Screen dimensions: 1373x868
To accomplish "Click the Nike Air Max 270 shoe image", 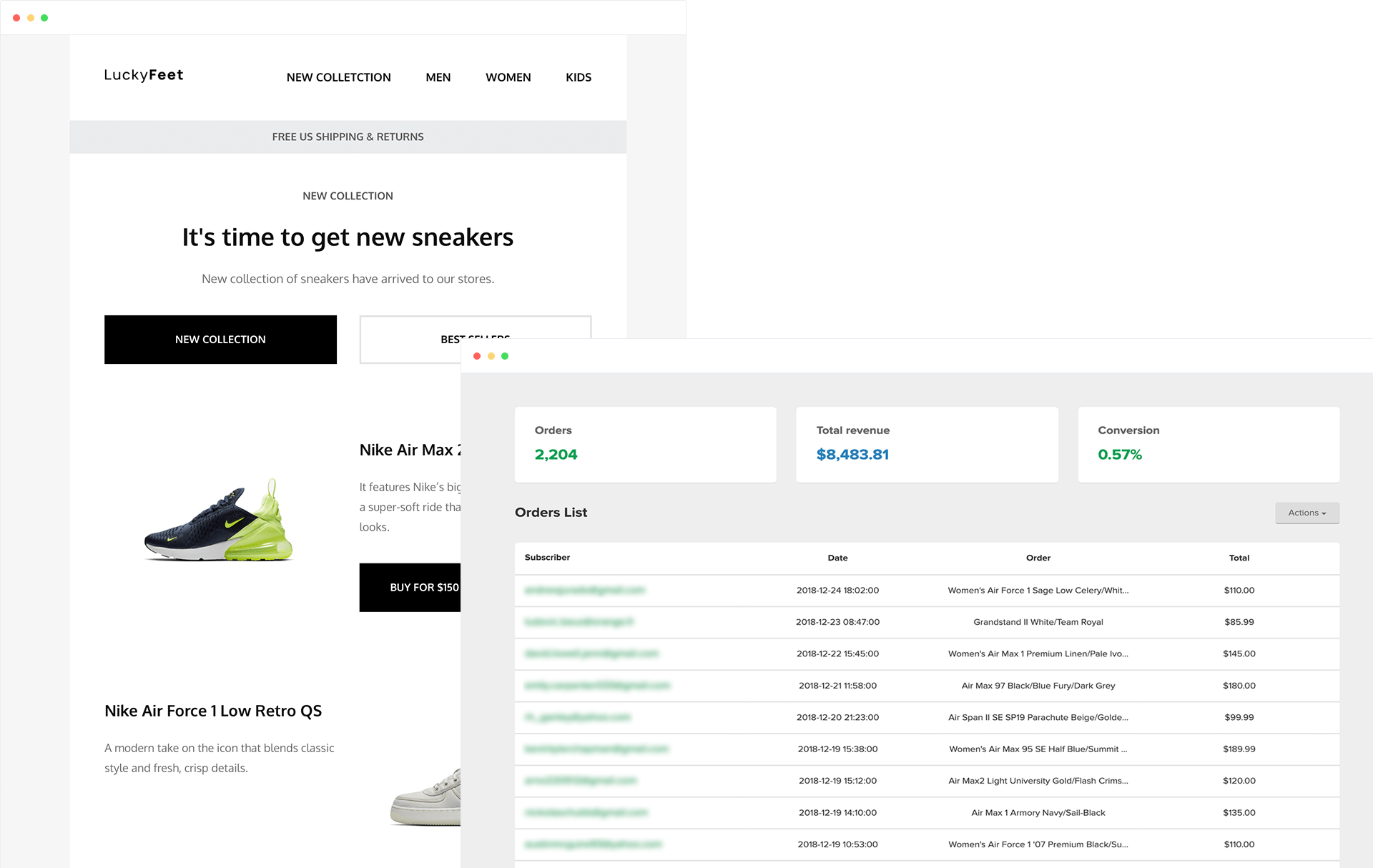I will tap(219, 520).
